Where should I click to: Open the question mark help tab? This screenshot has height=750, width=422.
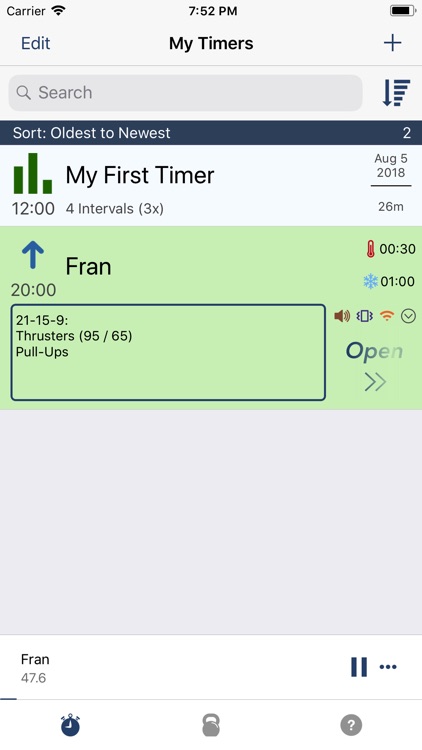point(351,725)
